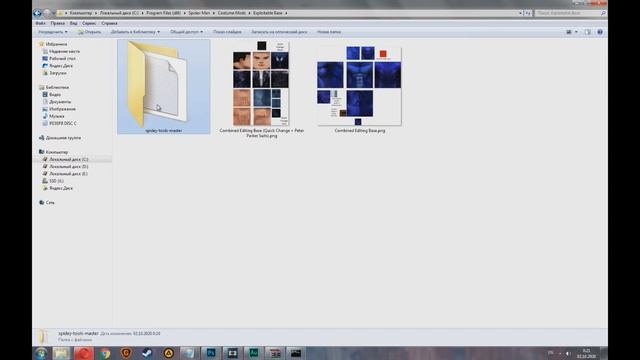Image resolution: width=640 pixels, height=360 pixels.
Task: Open Steam from the taskbar
Action: point(147,353)
